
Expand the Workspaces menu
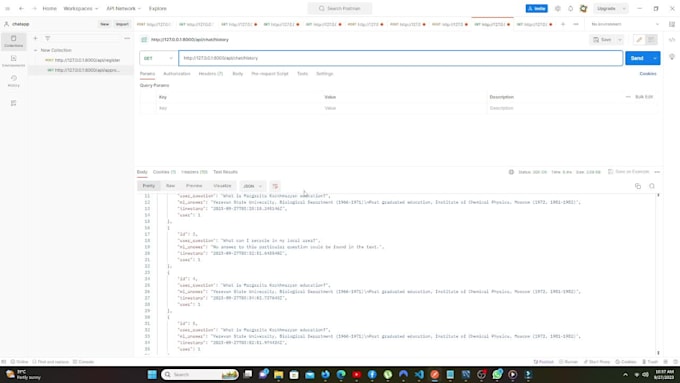pyautogui.click(x=81, y=8)
